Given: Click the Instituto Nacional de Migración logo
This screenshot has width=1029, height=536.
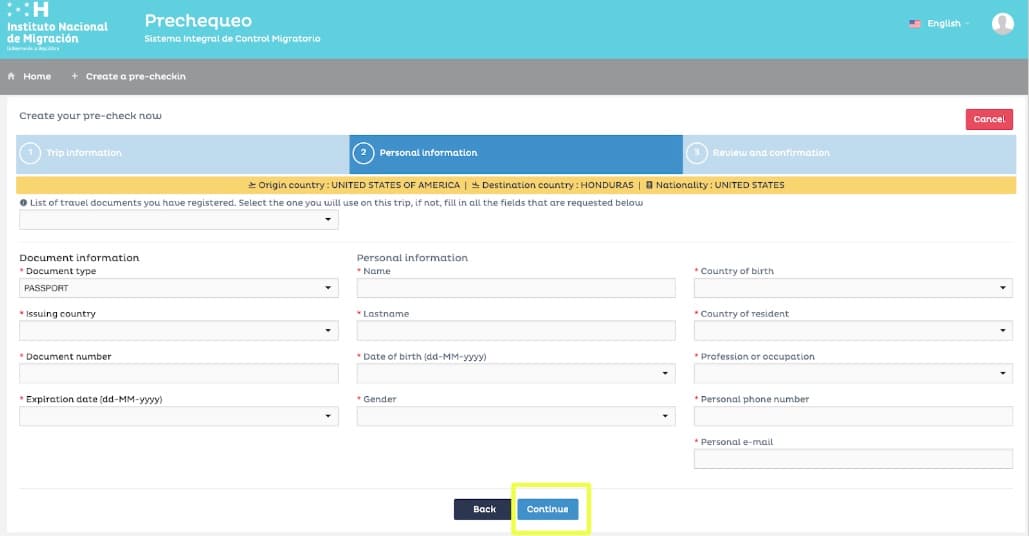Looking at the screenshot, I should [x=57, y=27].
